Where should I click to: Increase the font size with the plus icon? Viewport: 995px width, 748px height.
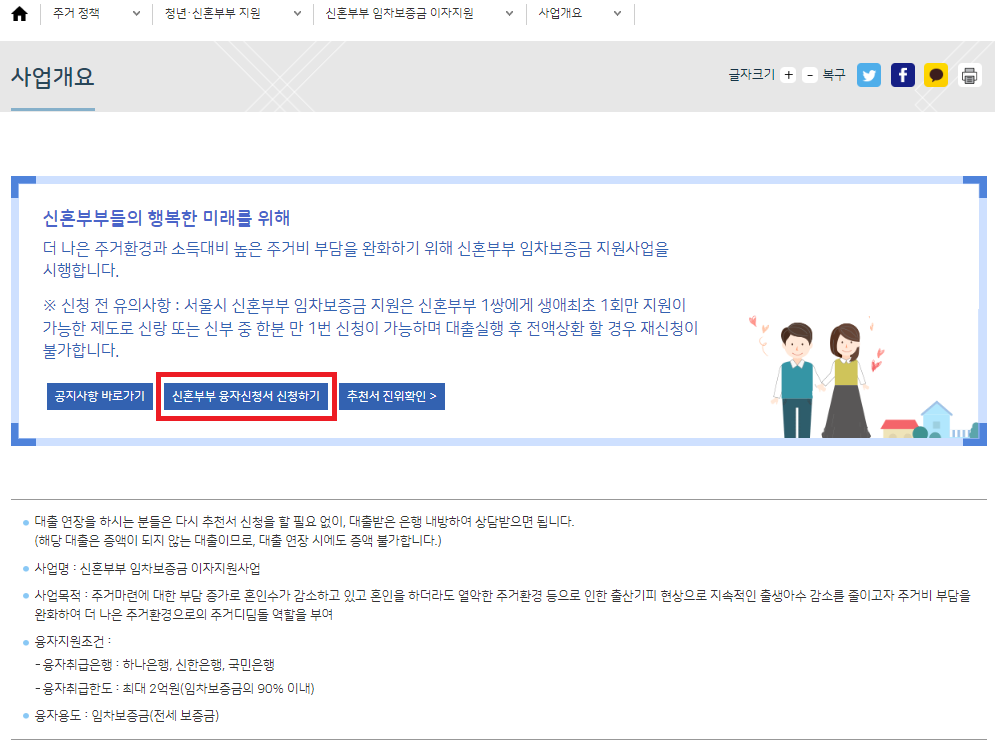789,74
